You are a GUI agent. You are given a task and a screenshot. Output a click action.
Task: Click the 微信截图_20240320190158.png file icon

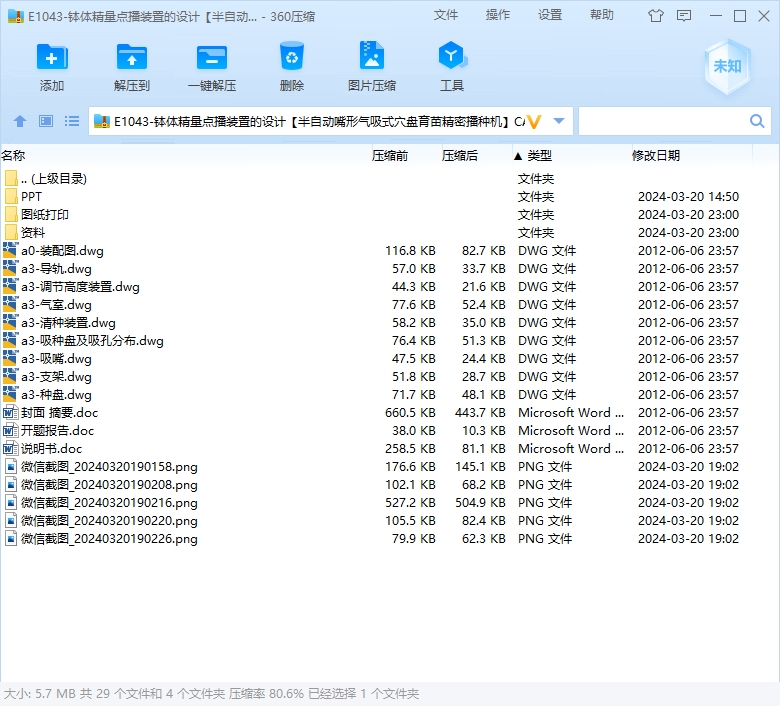coord(10,467)
